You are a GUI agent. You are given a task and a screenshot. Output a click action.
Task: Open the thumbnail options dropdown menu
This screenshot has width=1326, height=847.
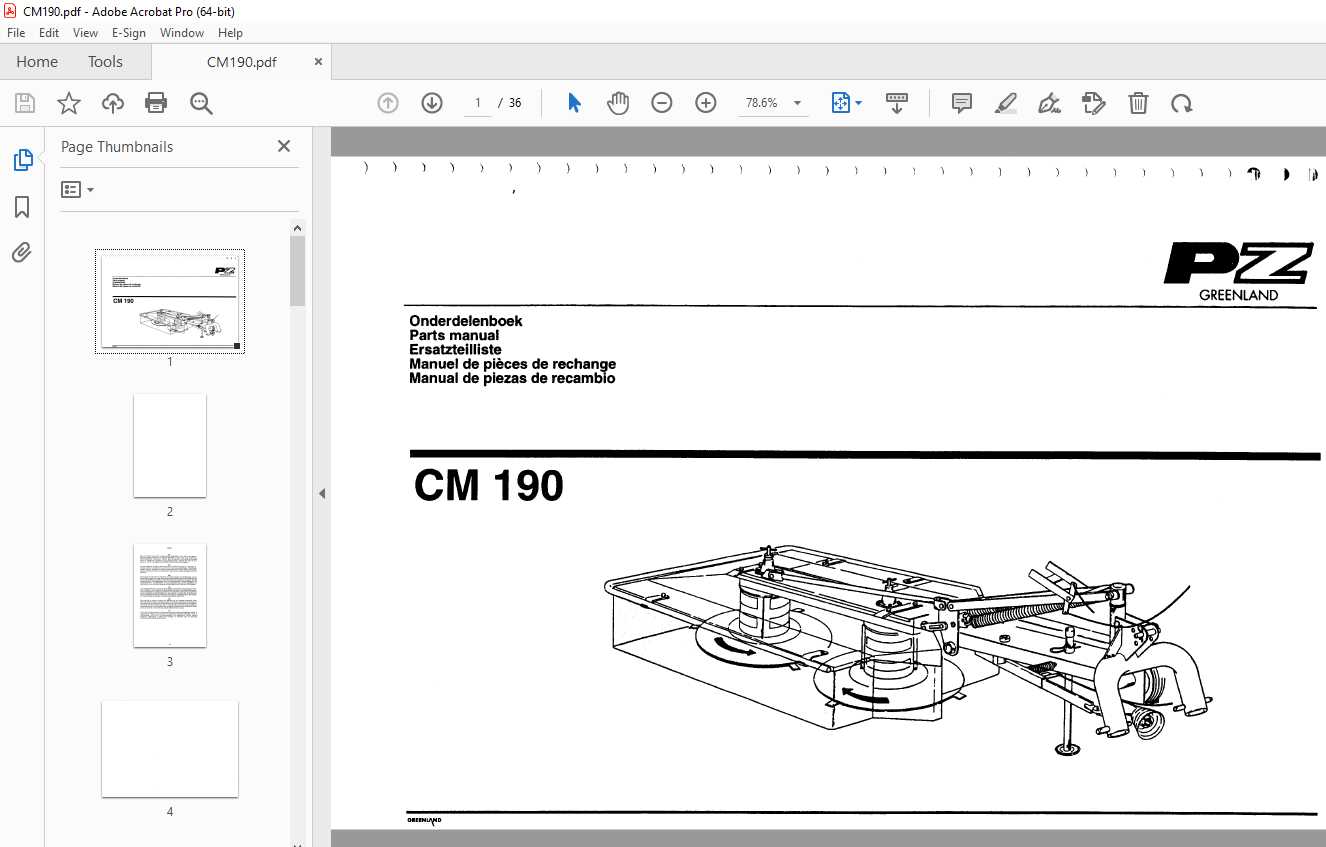click(x=78, y=189)
